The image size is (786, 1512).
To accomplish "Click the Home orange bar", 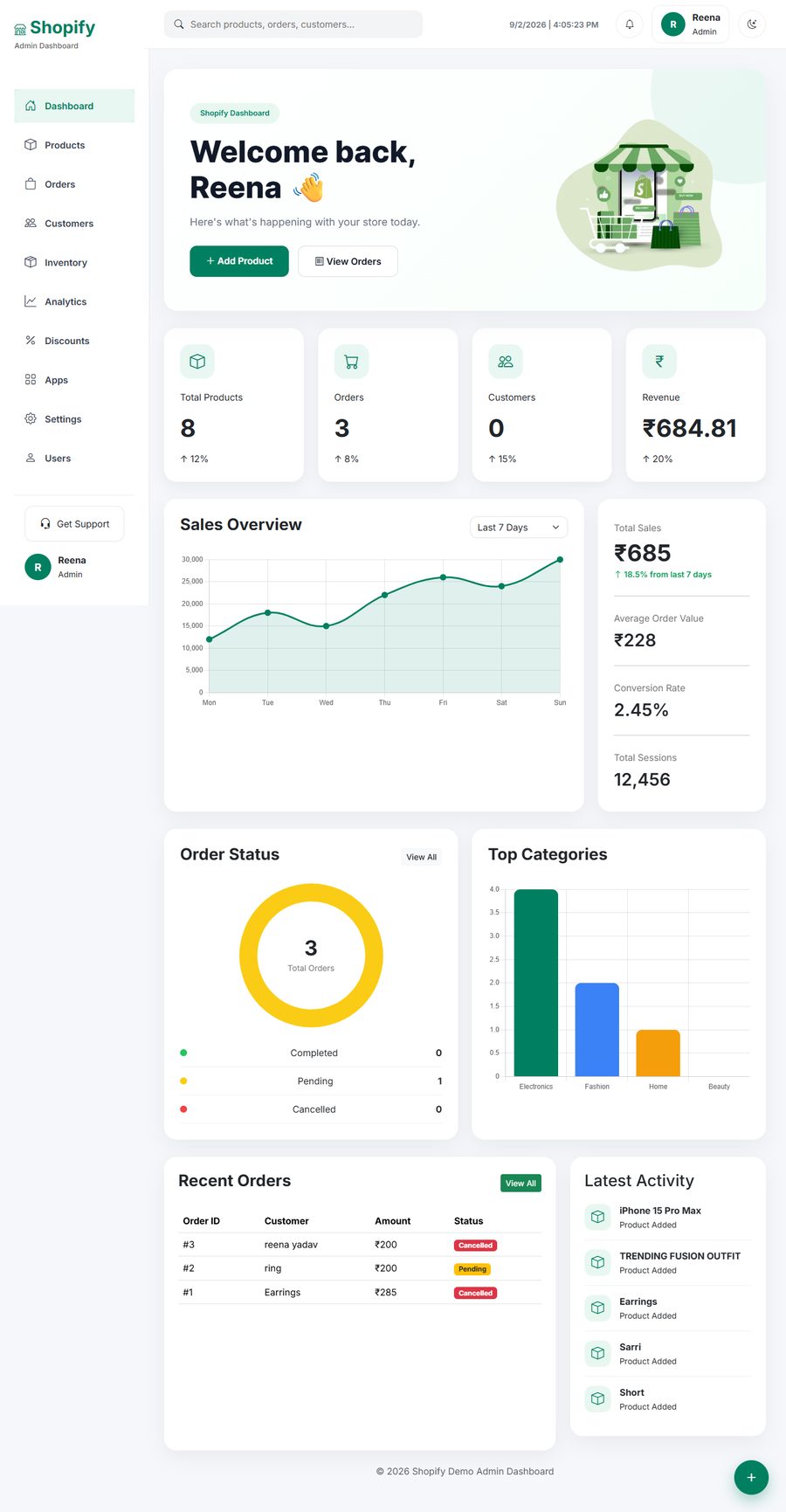I will [658, 1053].
